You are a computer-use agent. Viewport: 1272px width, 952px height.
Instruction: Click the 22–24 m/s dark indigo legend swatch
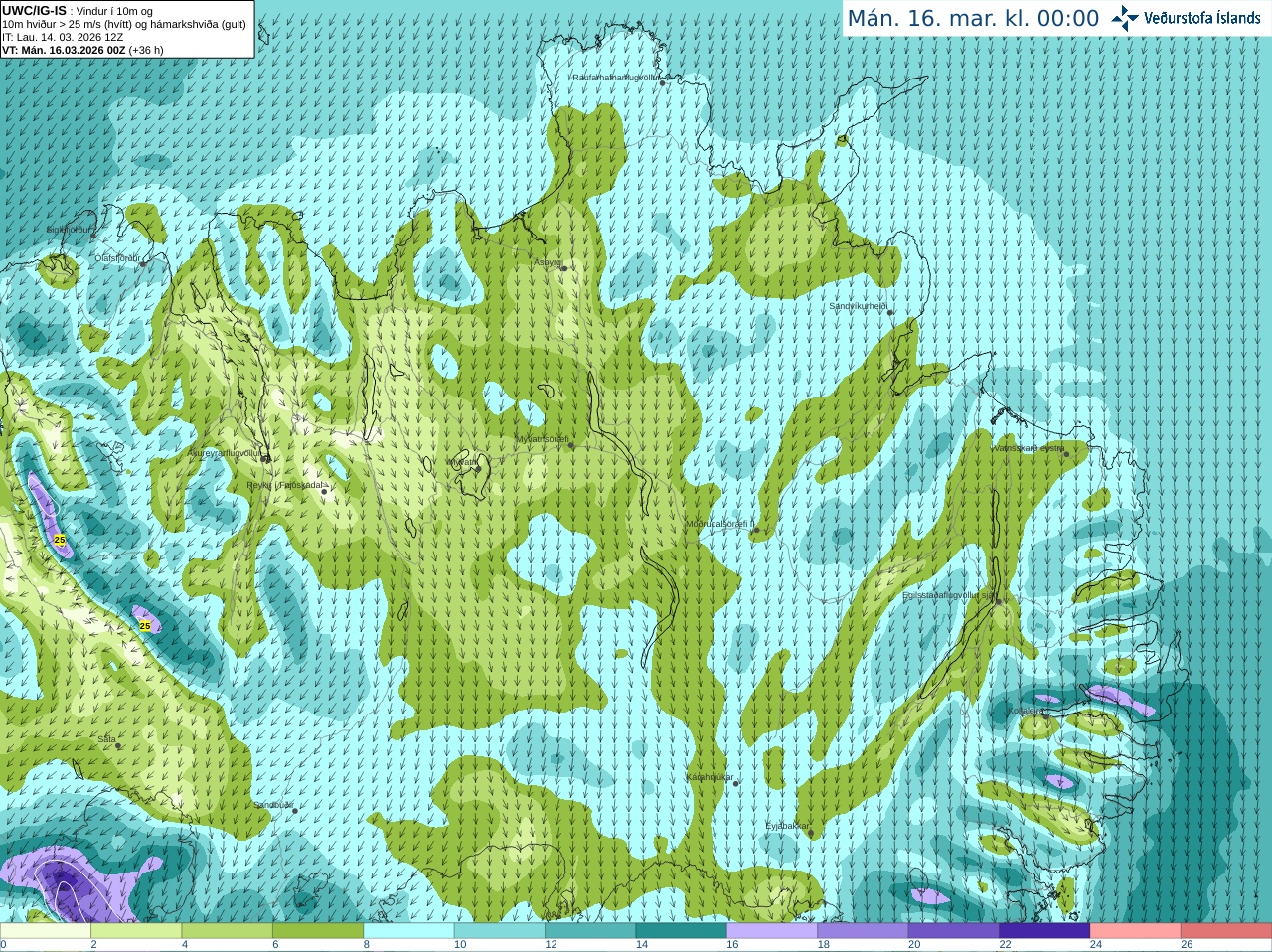coord(1045,931)
